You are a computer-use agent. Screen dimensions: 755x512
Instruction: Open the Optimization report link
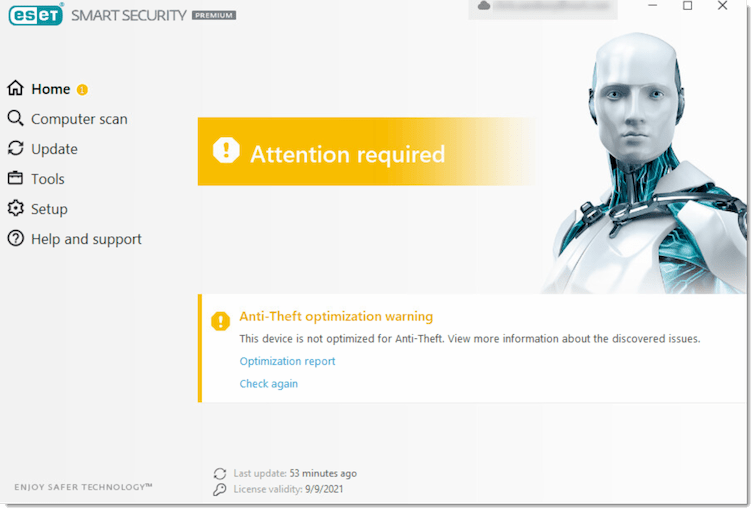click(x=287, y=361)
